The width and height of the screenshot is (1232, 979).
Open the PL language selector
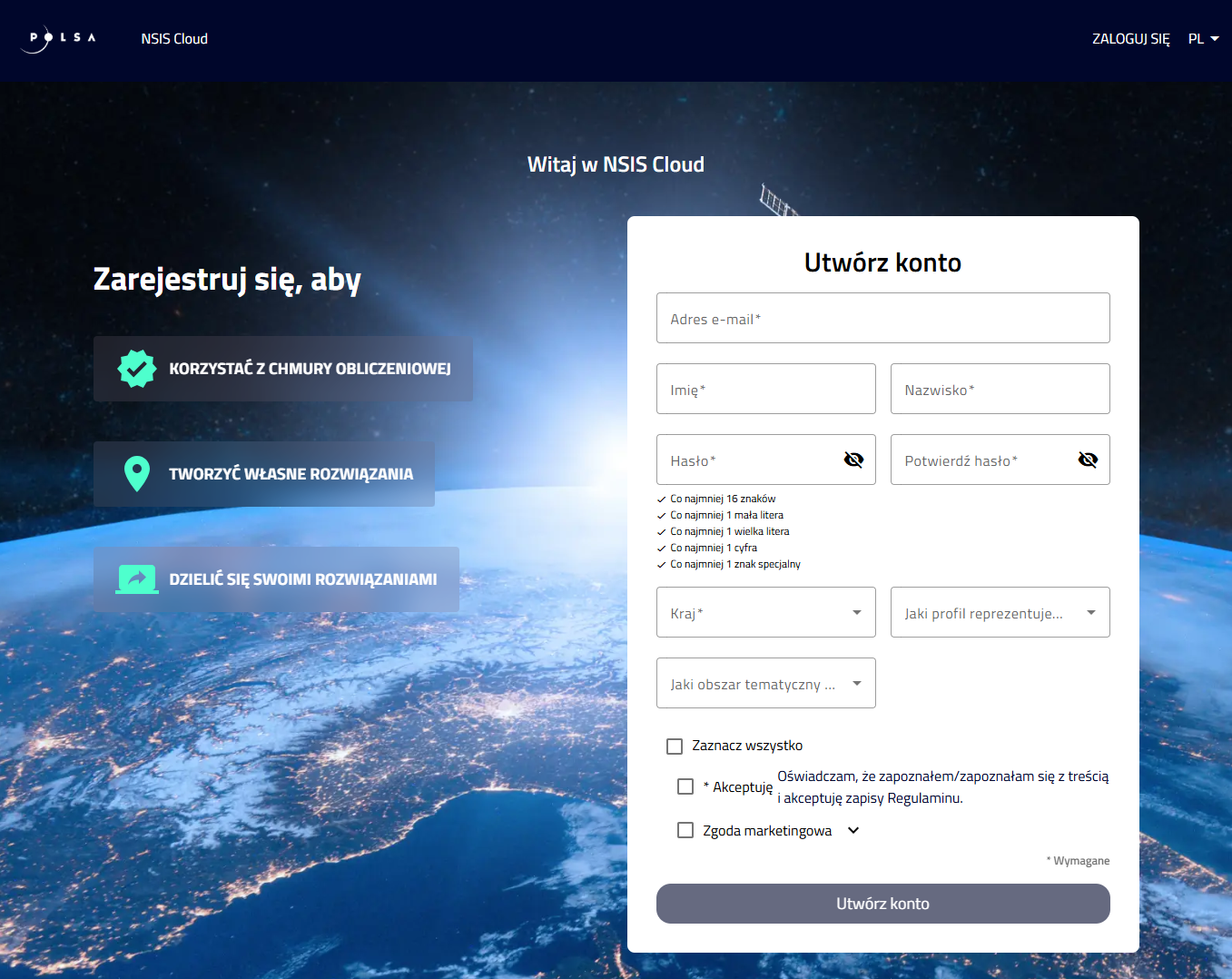coord(1203,39)
